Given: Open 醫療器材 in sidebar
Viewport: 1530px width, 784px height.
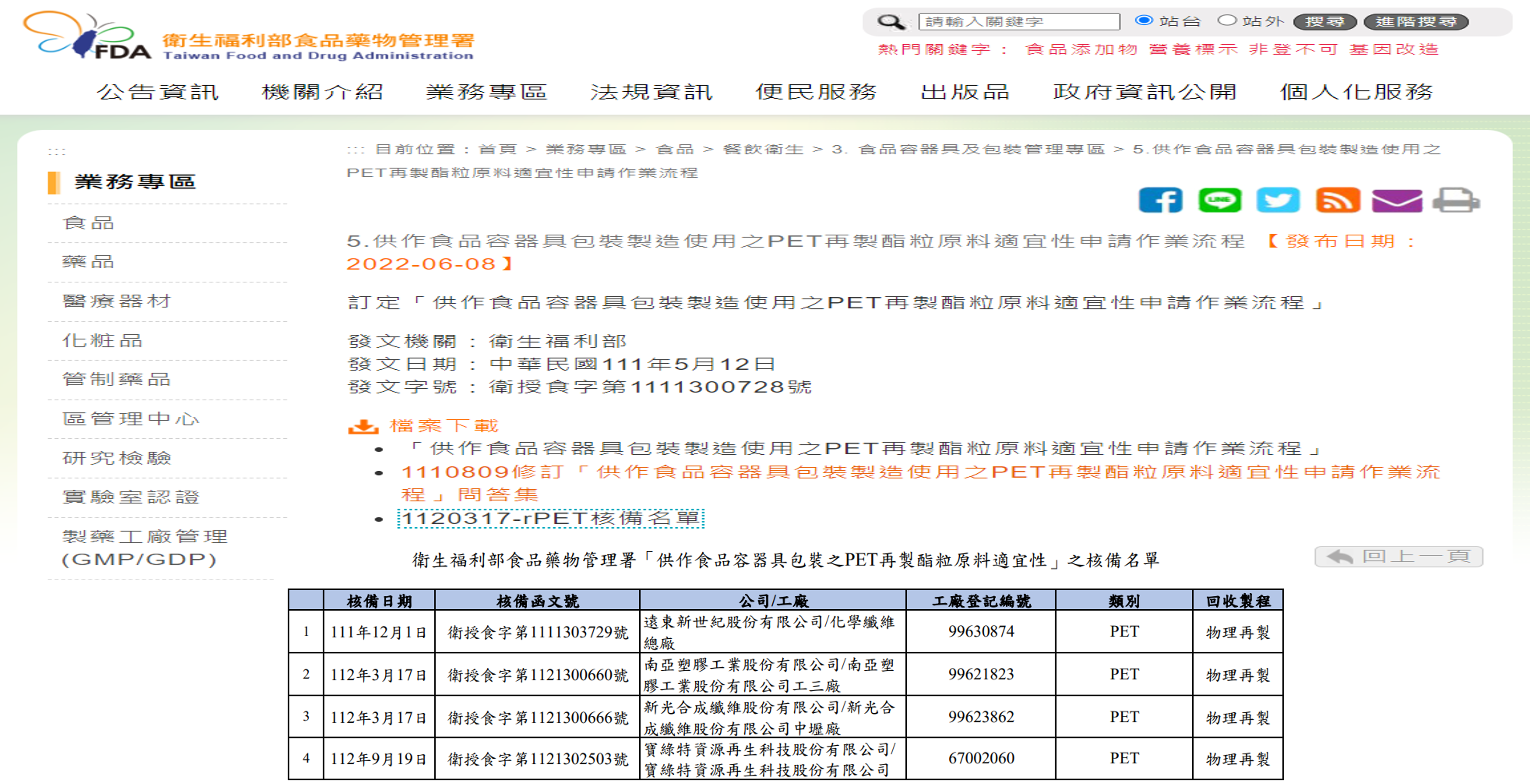Looking at the screenshot, I should [117, 301].
